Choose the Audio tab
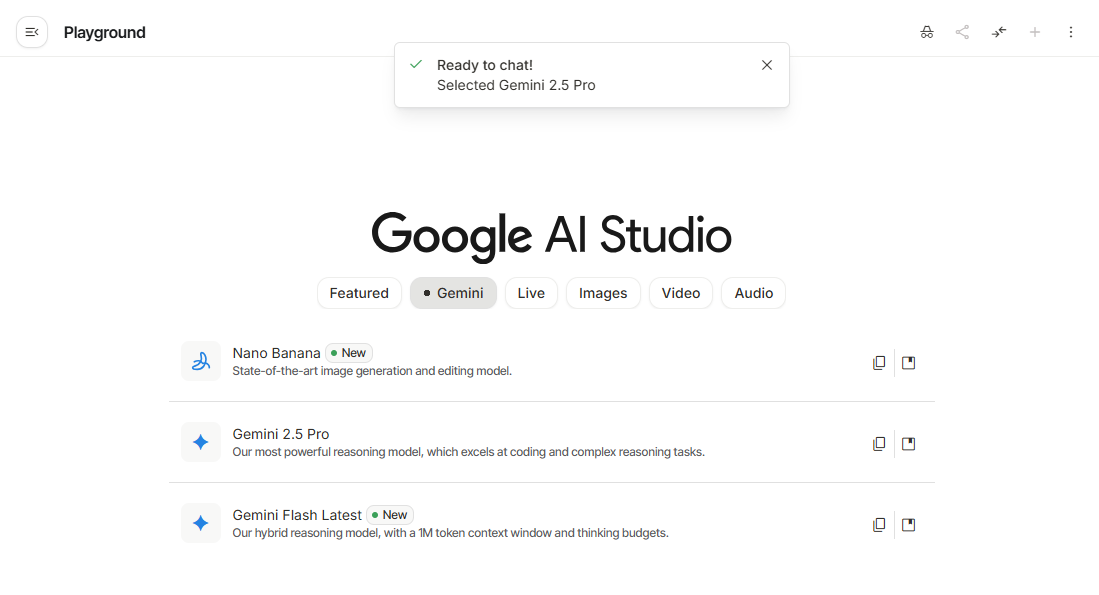 tap(753, 293)
